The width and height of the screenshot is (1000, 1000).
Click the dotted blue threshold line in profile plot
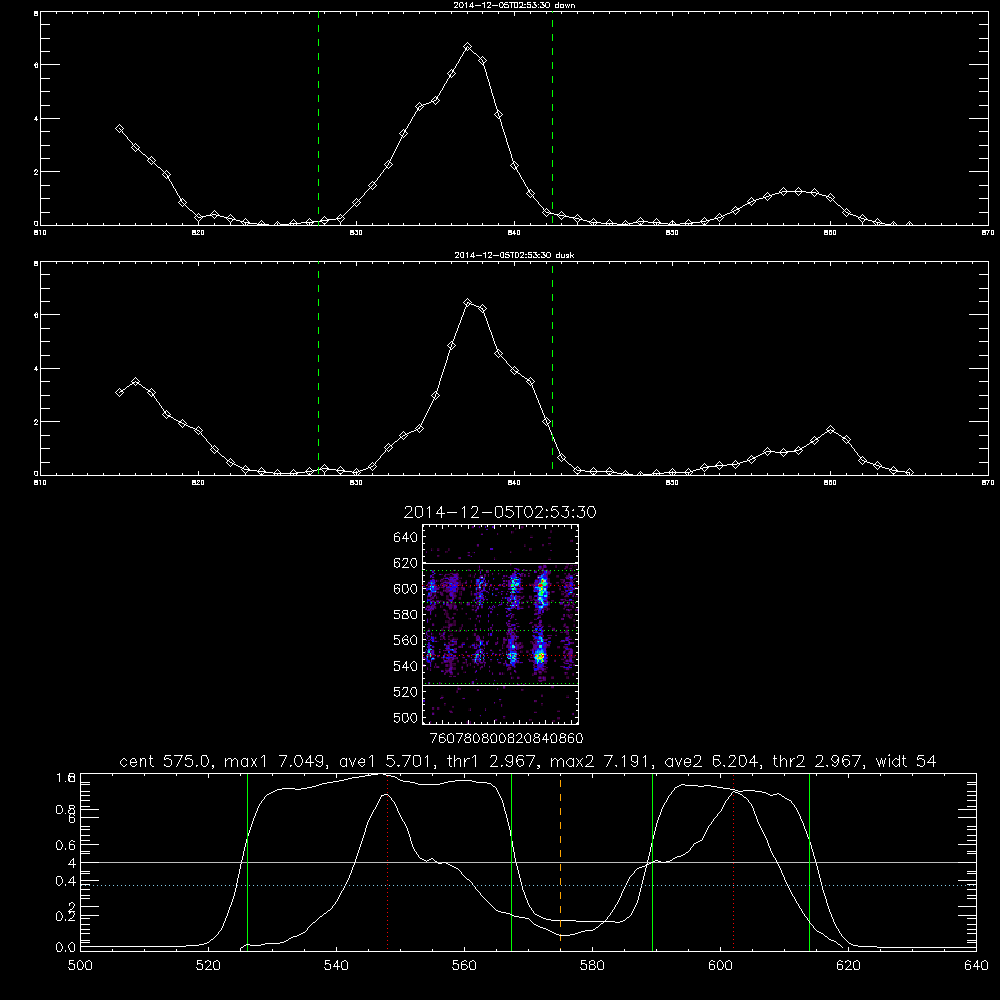(528, 885)
